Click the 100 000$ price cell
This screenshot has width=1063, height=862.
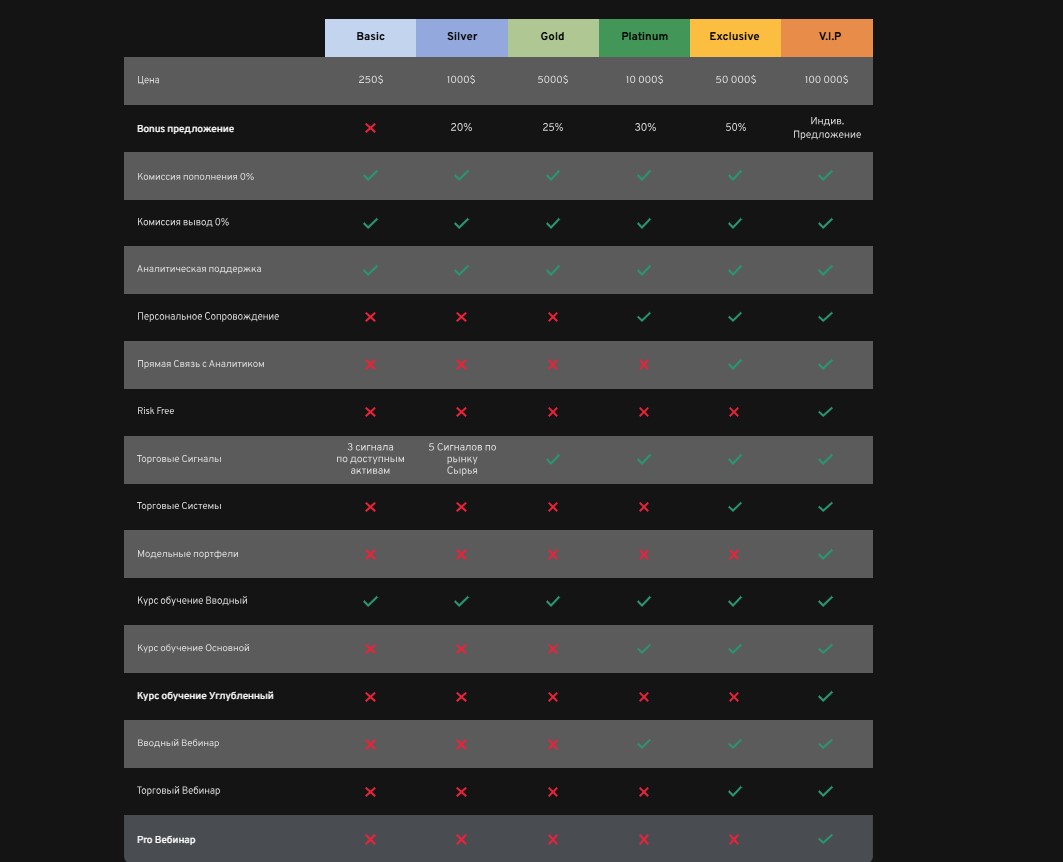[825, 80]
